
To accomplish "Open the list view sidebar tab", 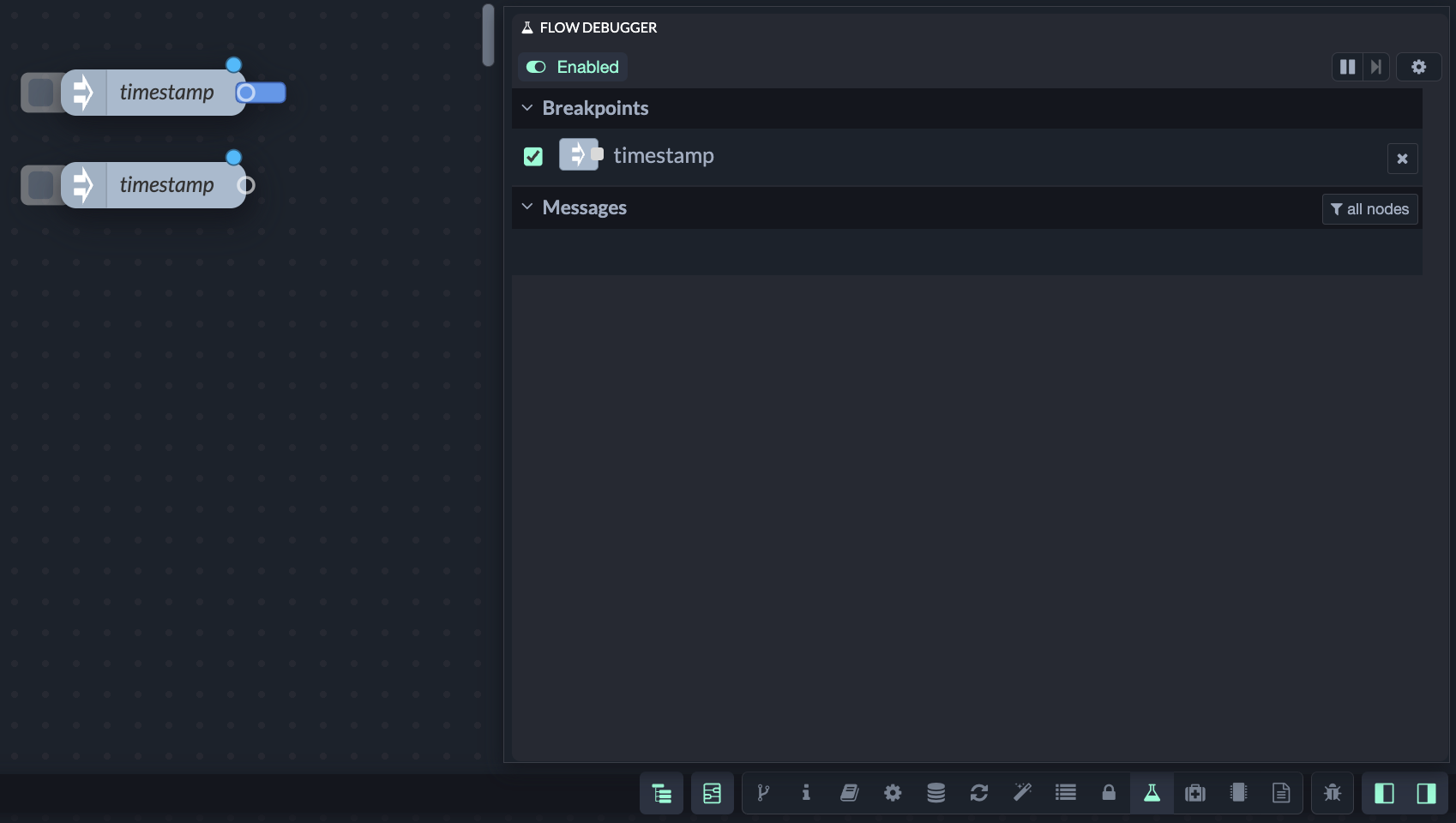I will pos(1066,793).
